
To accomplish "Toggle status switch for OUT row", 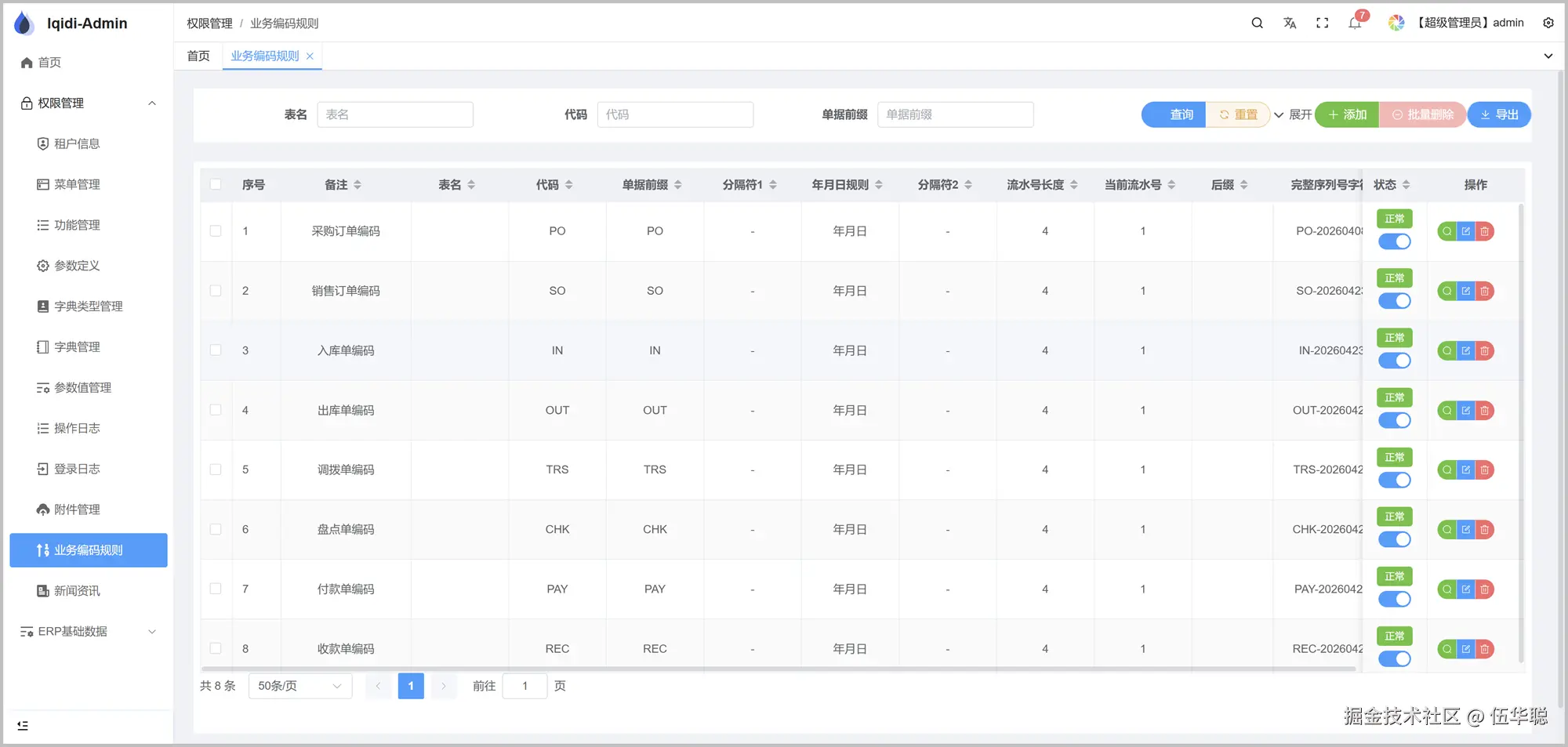I will coord(1395,420).
